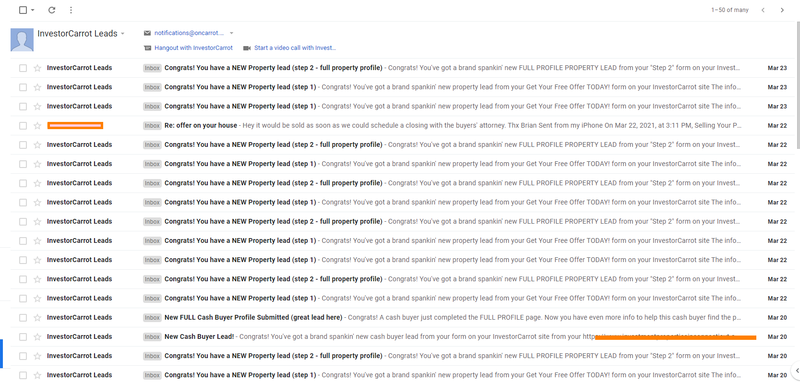
Task: Click the notifications@oncarrot... email address
Action: (x=189, y=33)
